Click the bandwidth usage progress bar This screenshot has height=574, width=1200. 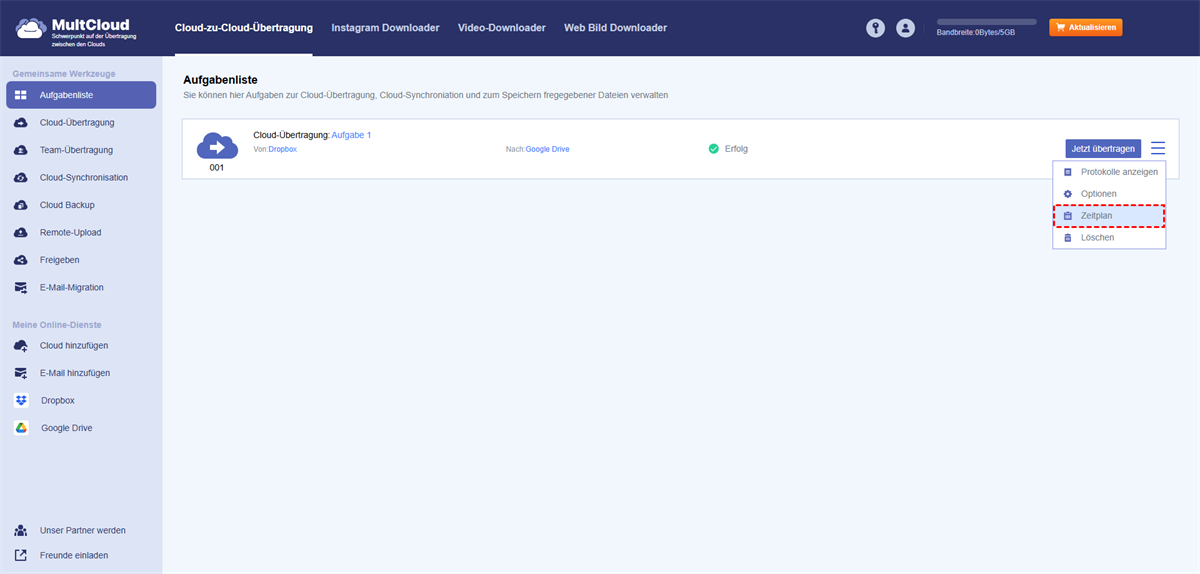coord(987,21)
